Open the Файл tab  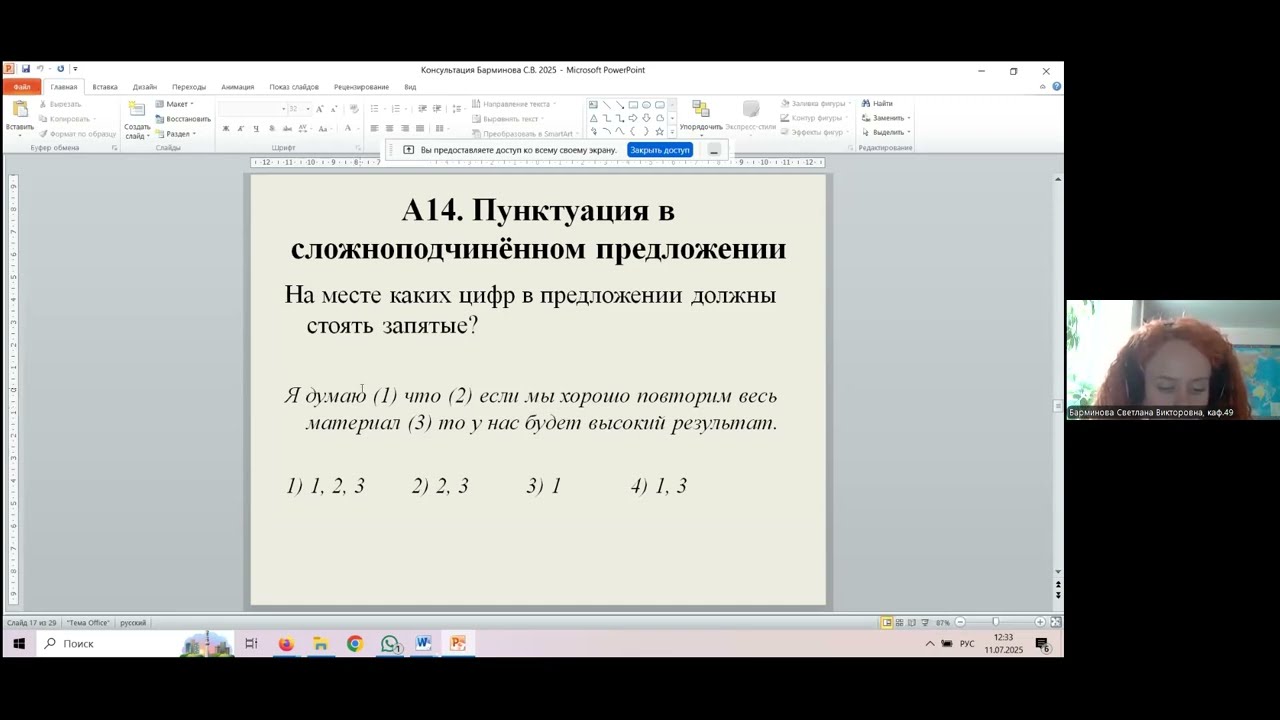pos(21,87)
